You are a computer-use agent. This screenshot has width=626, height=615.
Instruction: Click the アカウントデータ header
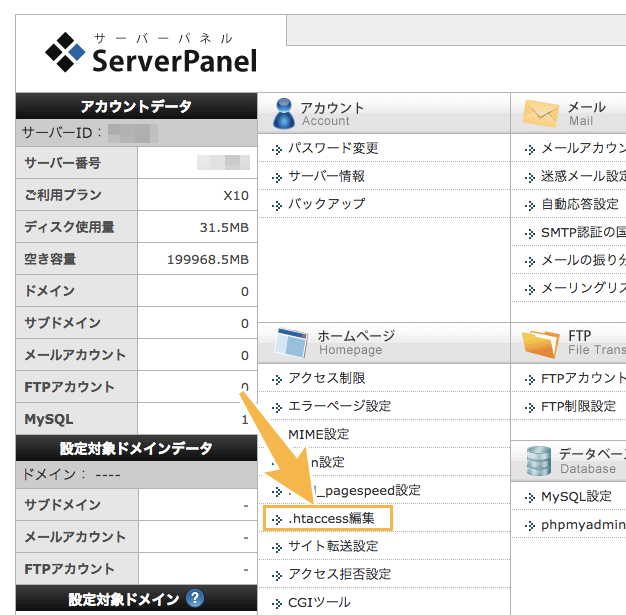tap(136, 106)
